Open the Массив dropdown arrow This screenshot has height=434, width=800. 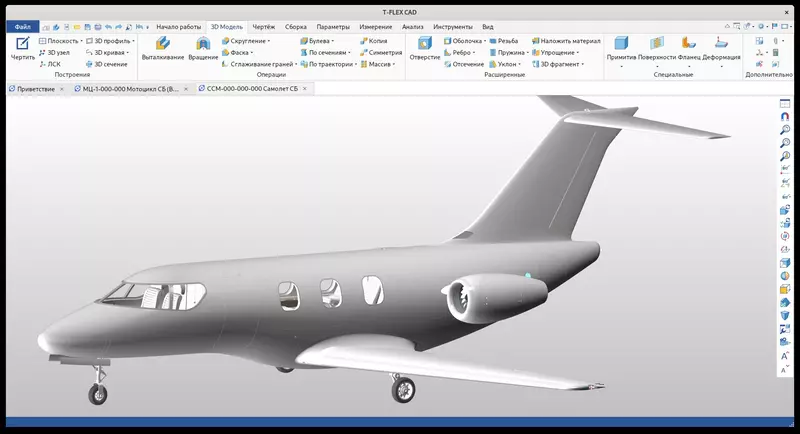[394, 64]
